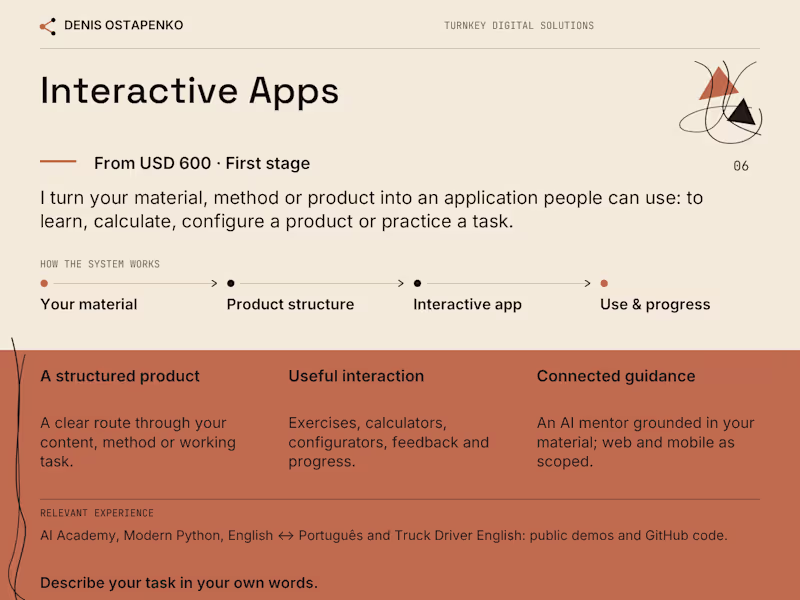
Task: Click the Your material step label
Action: [89, 304]
